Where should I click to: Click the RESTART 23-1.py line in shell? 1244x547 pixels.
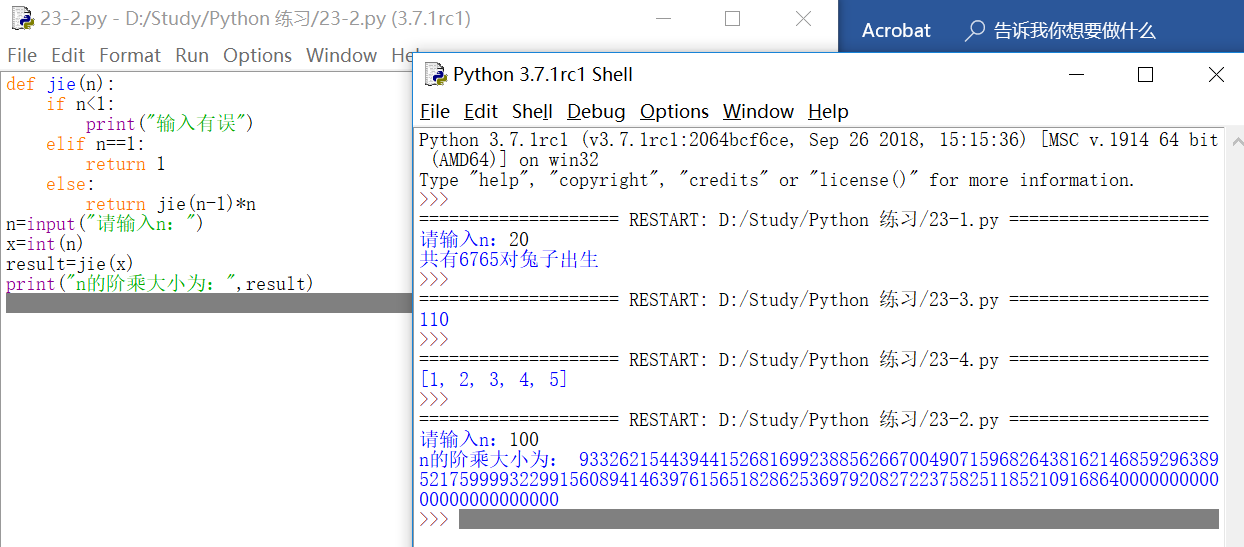[x=814, y=220]
